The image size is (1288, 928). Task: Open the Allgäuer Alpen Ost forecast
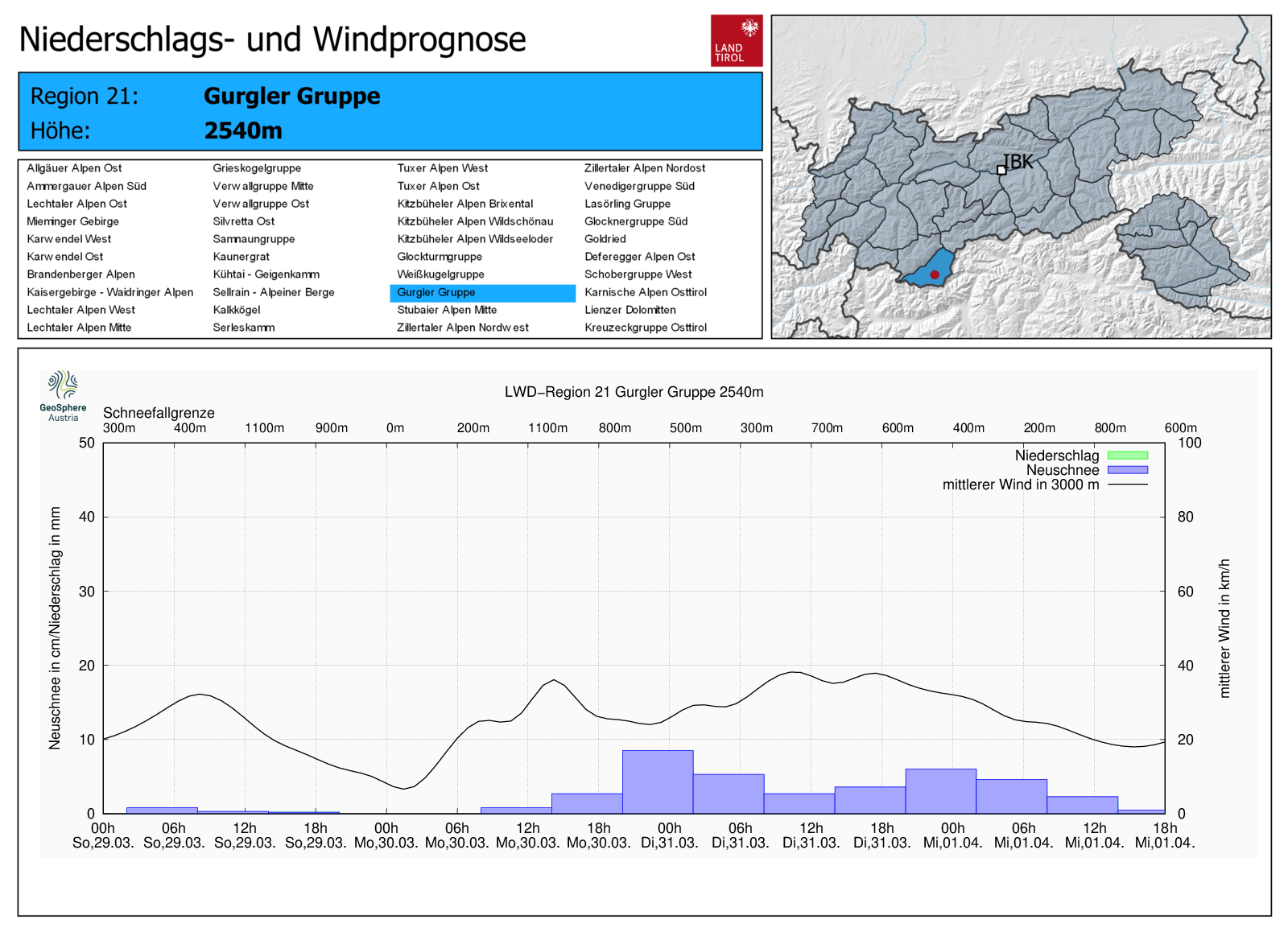click(x=74, y=168)
